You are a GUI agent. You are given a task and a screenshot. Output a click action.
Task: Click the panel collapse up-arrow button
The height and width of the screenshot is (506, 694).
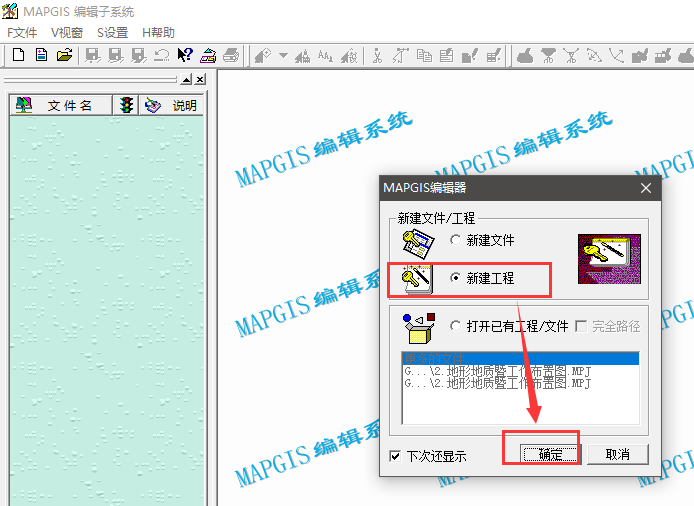coord(186,80)
